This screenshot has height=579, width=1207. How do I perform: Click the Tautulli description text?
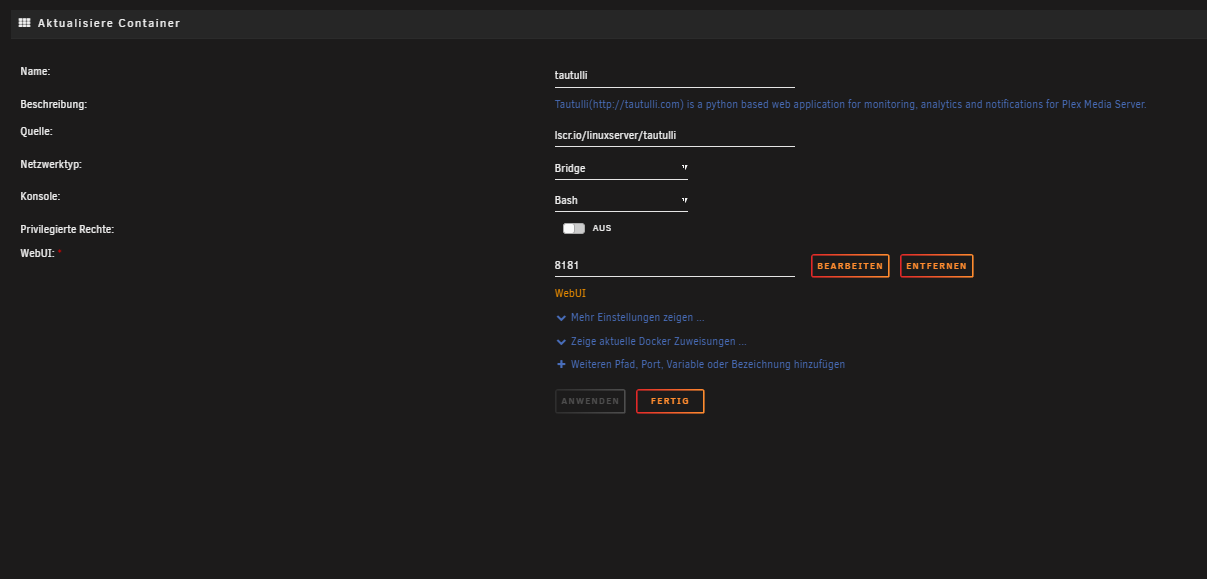tap(850, 104)
